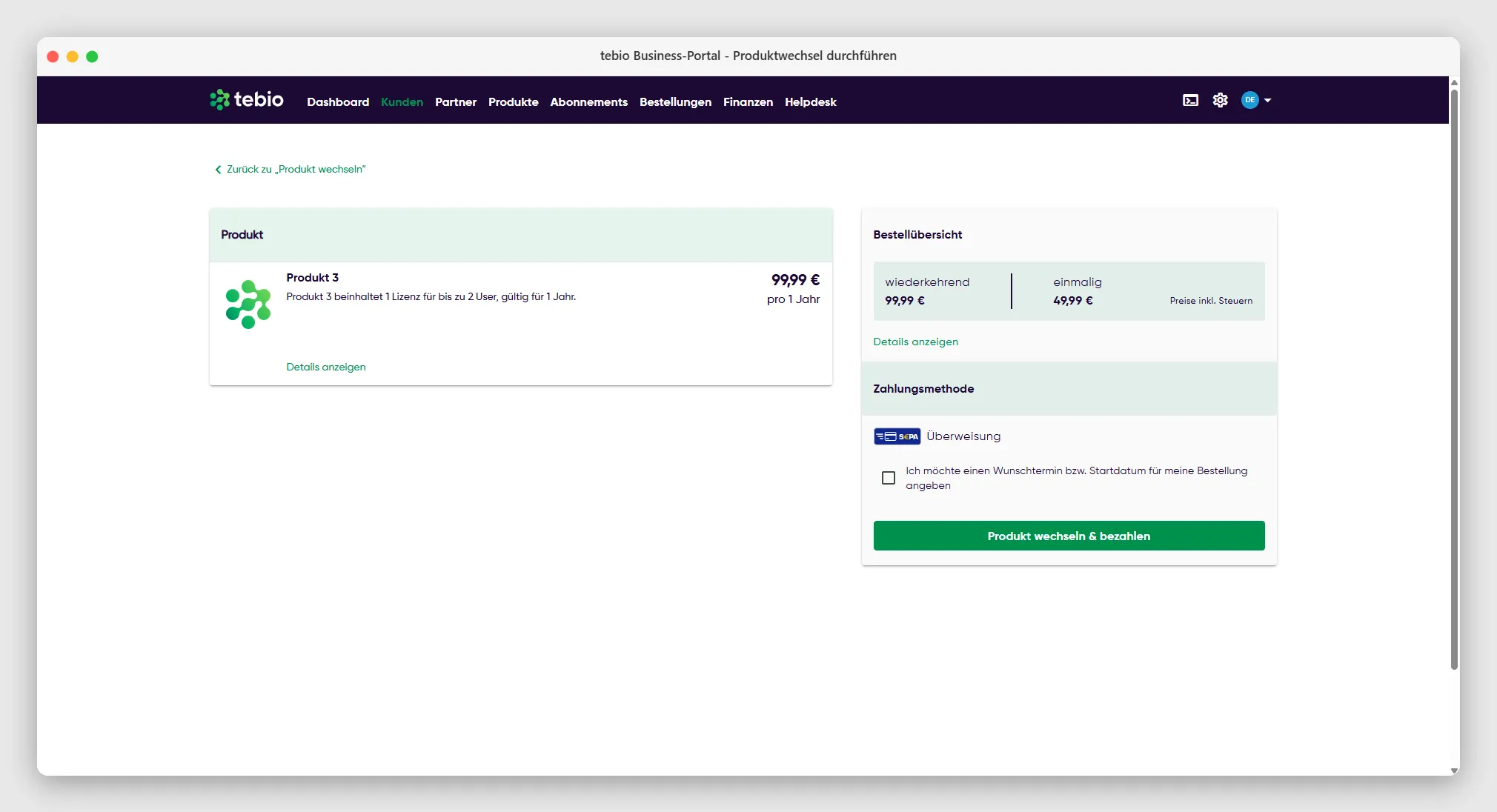The height and width of the screenshot is (812, 1497).
Task: Open the Helpdesk menu item
Action: 810,102
